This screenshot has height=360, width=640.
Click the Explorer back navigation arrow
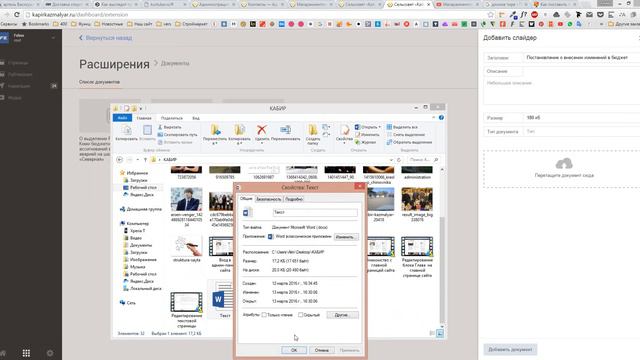pos(120,160)
